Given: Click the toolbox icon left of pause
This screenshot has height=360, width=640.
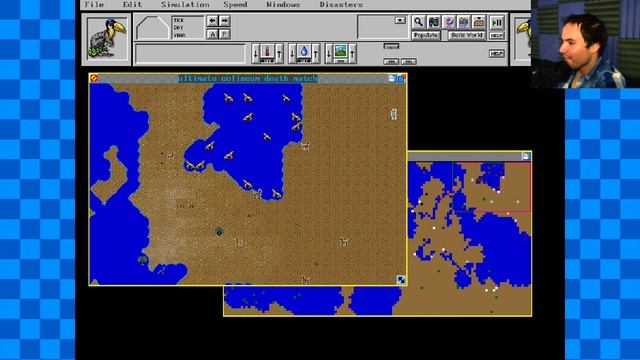Looking at the screenshot, I should pos(479,22).
